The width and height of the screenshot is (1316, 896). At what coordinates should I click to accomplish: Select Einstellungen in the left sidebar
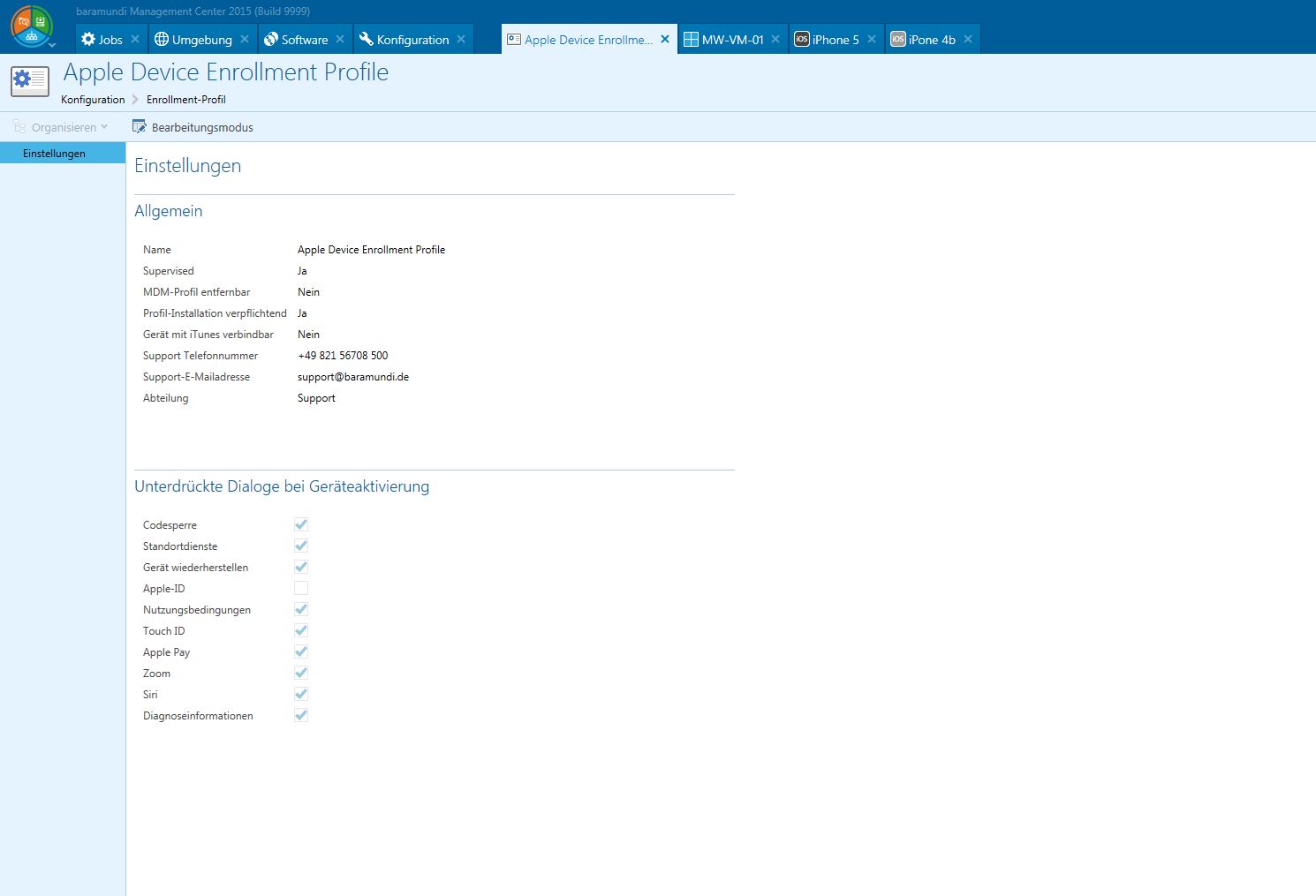click(x=54, y=154)
